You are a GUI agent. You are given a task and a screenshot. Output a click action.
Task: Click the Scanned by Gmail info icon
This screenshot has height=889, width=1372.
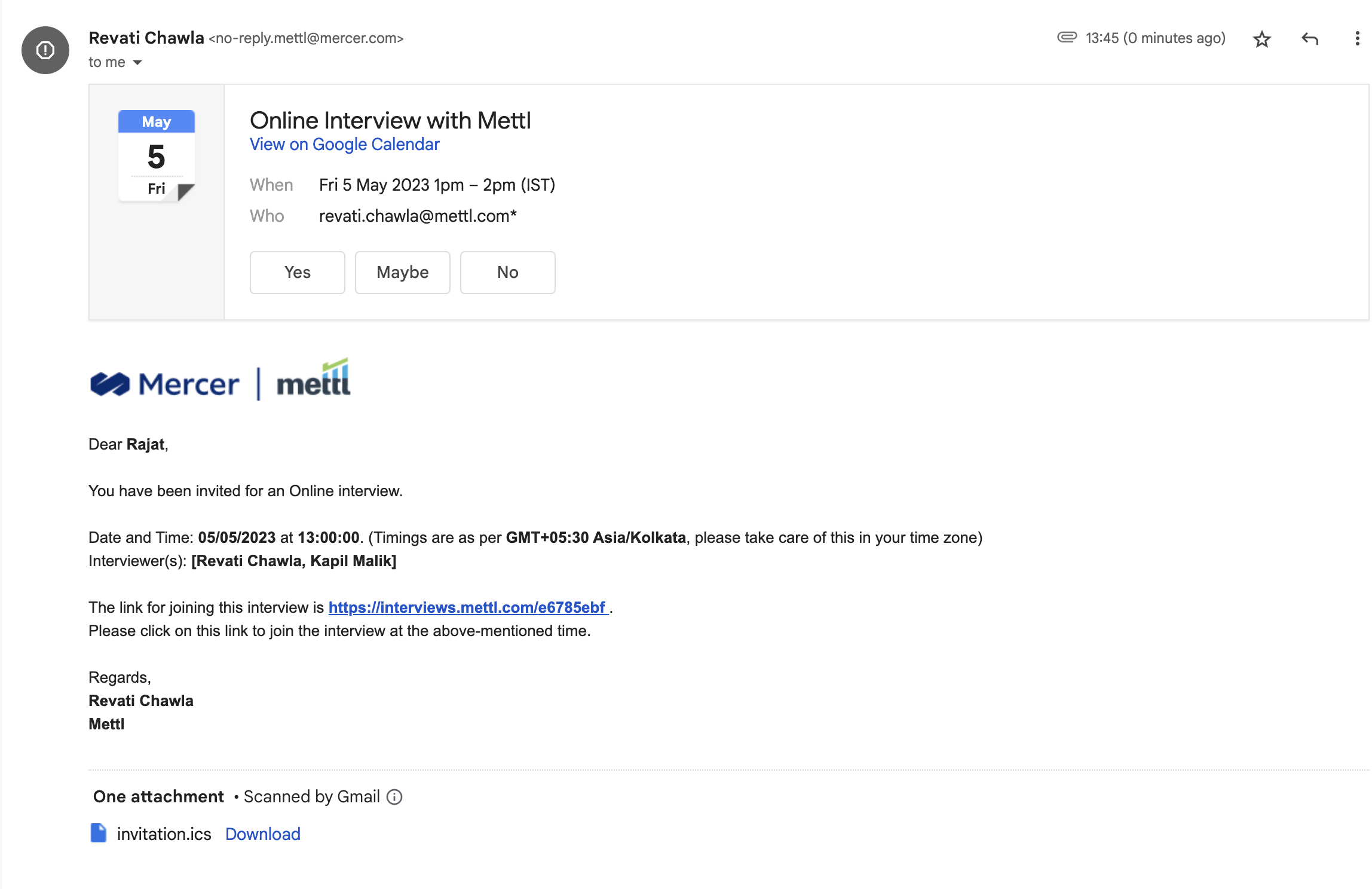click(x=394, y=797)
